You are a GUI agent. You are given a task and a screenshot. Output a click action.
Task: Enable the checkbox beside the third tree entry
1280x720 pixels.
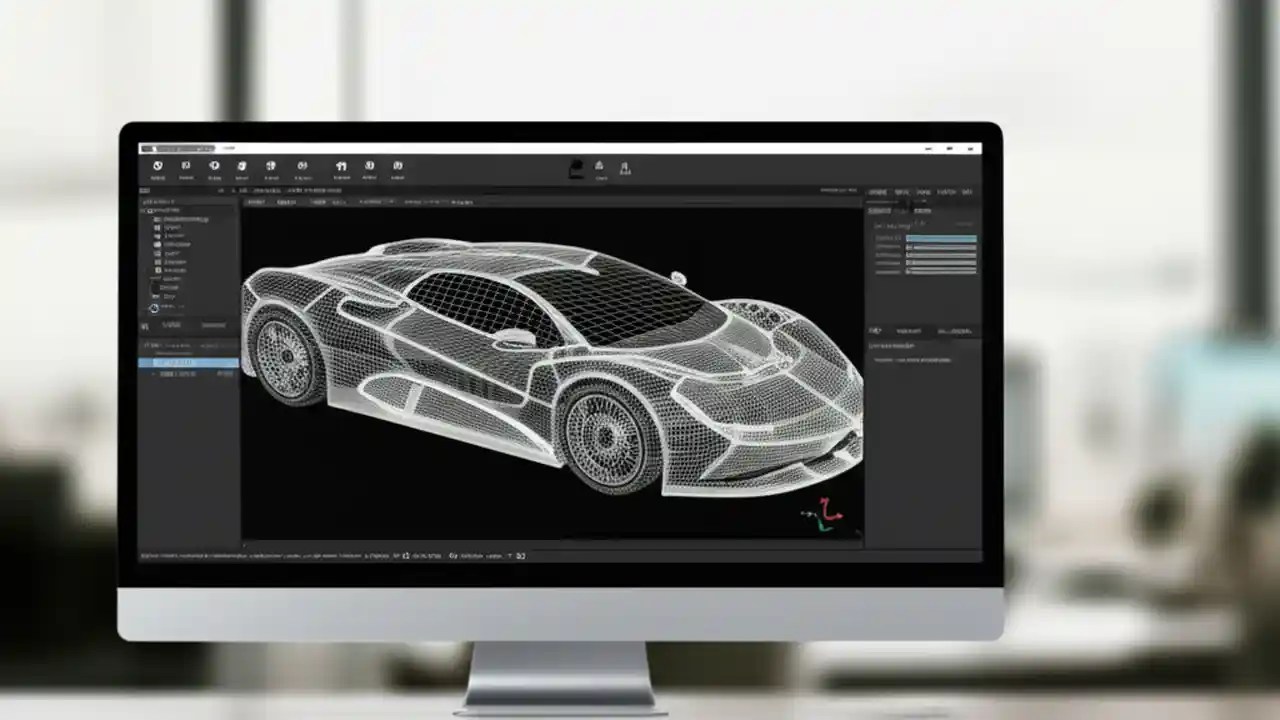pyautogui.click(x=156, y=236)
